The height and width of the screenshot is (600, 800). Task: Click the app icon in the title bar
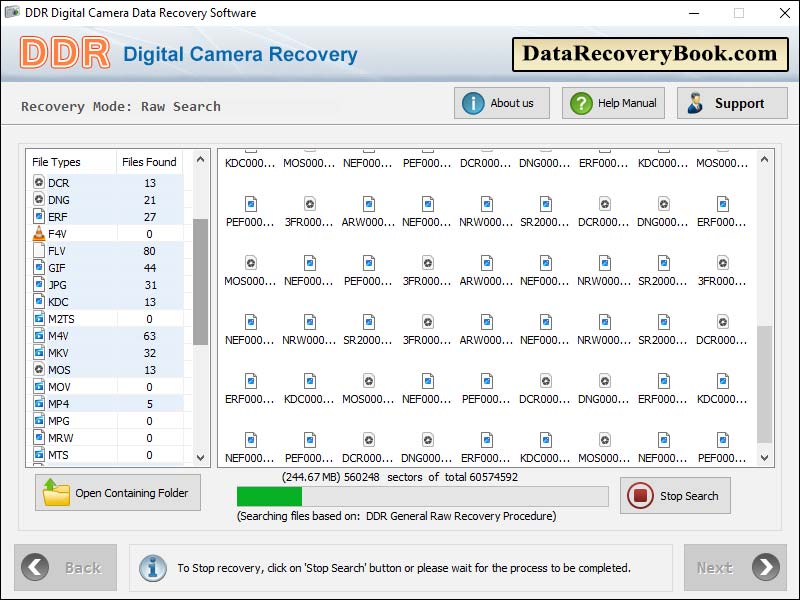[12, 12]
